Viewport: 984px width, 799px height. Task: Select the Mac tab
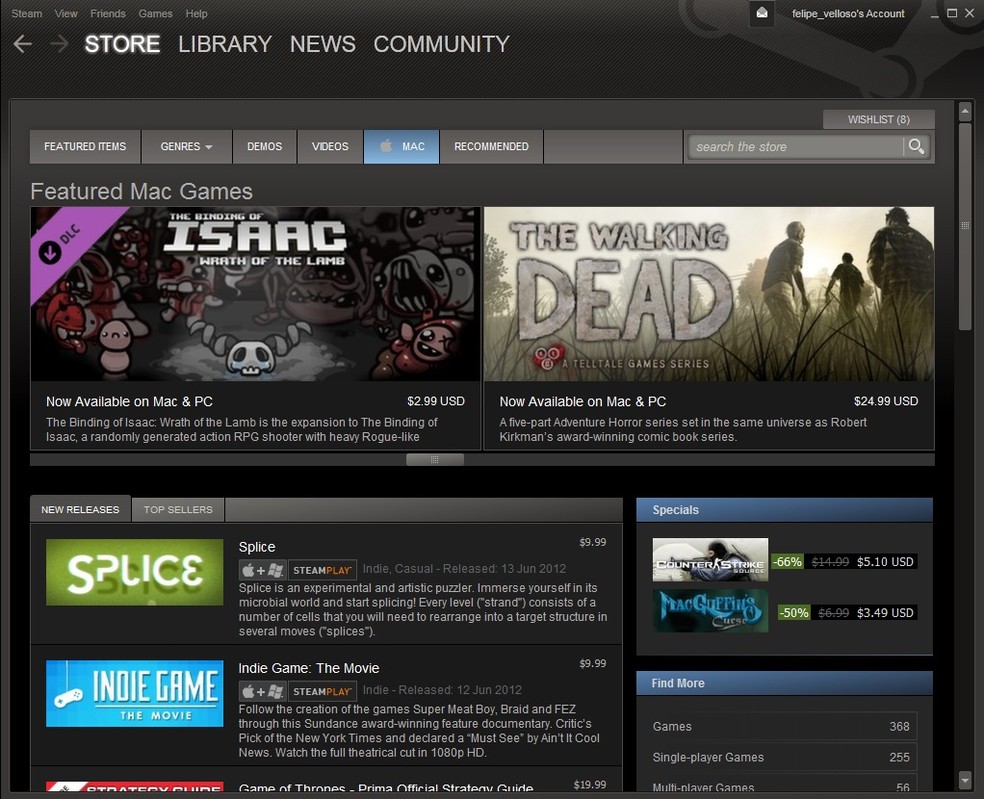click(x=401, y=146)
